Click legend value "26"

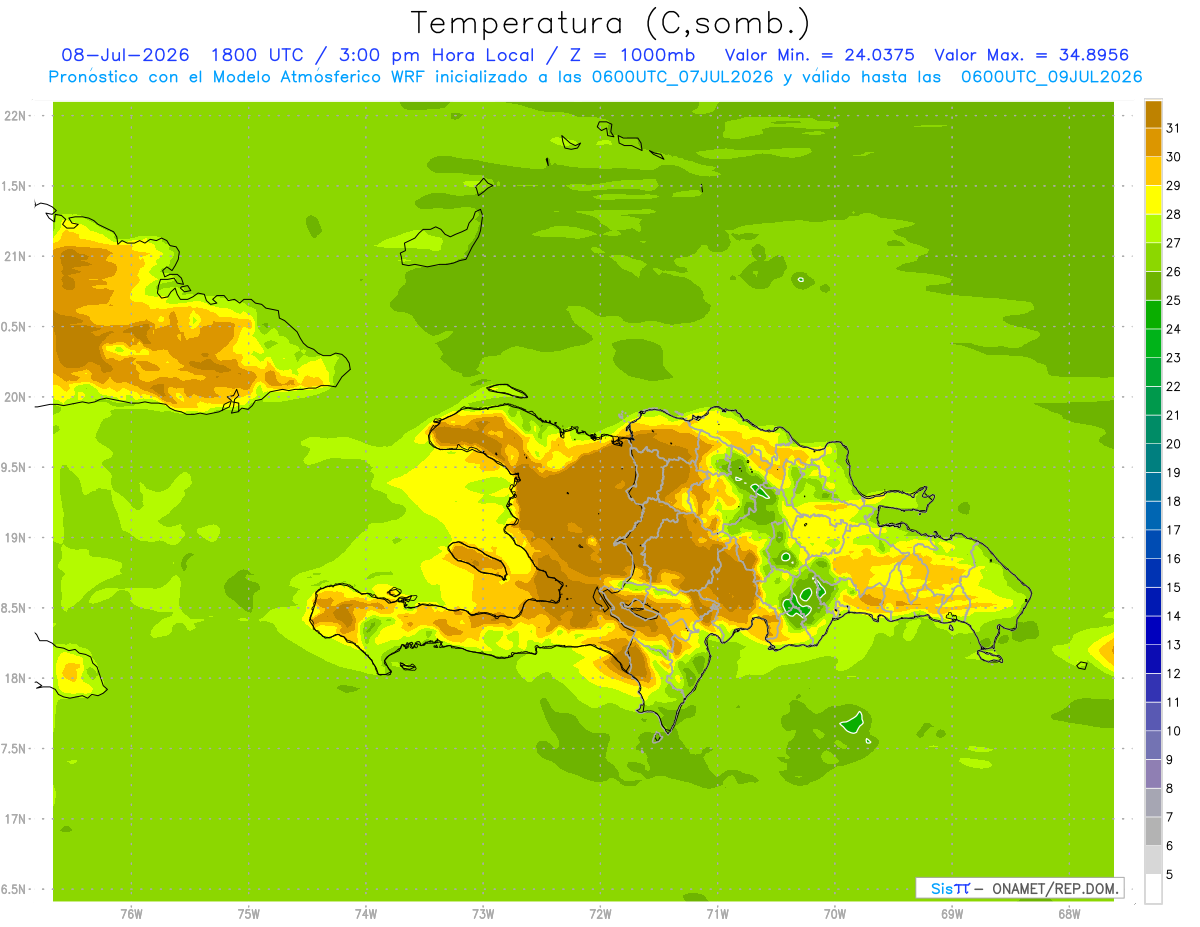1173,272
